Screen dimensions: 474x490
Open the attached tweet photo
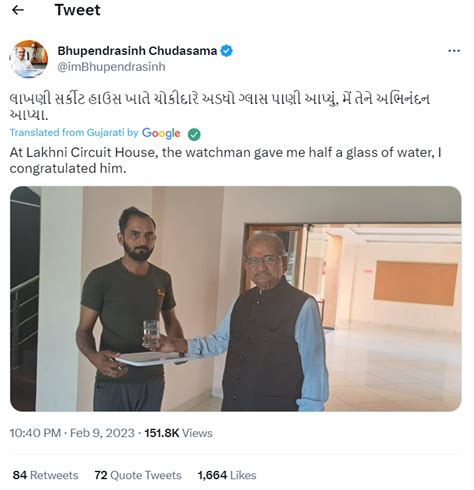(x=236, y=299)
